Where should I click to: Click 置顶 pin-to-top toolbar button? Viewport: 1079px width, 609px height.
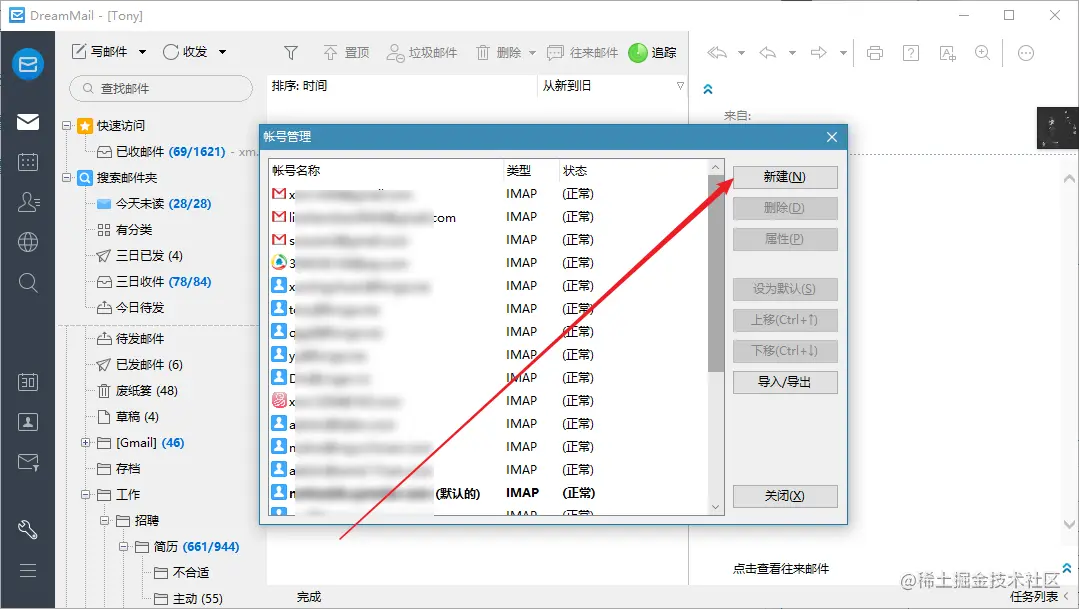coord(346,52)
